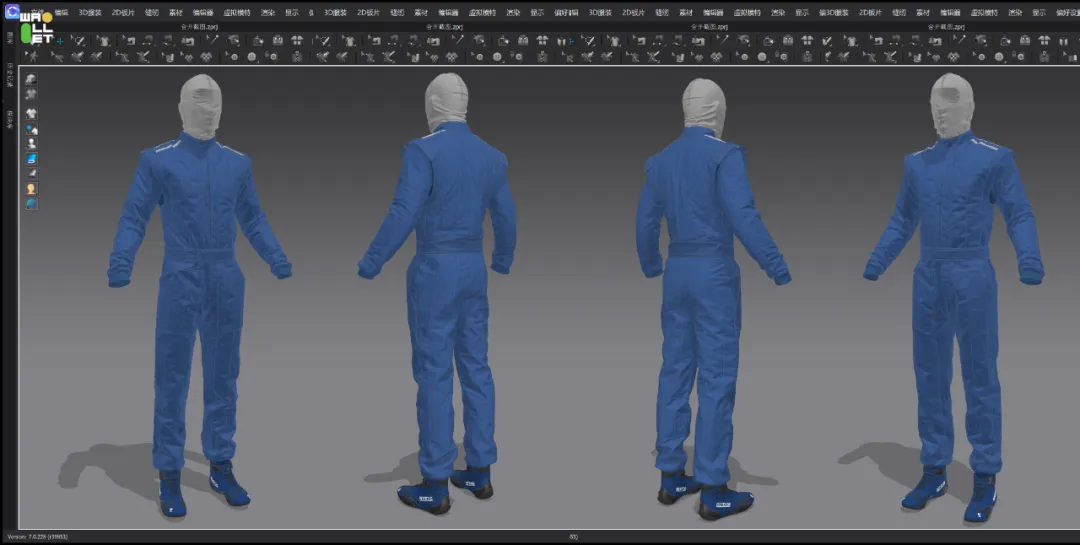Open the leftmost 编辑 menu
The height and width of the screenshot is (545, 1080).
[61, 12]
